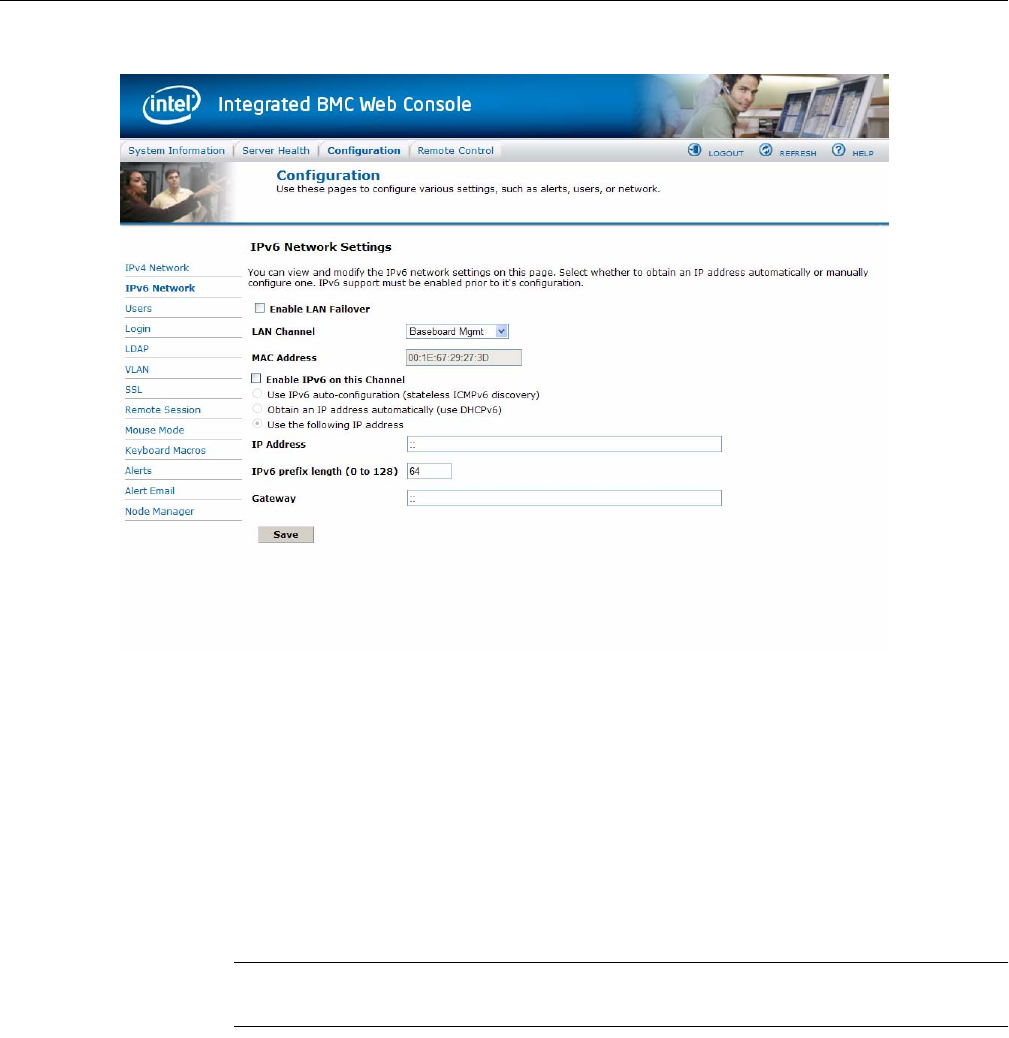The width and height of the screenshot is (1009, 1038).
Task: Open the Keyboard Macros sidebar link
Action: pos(166,450)
